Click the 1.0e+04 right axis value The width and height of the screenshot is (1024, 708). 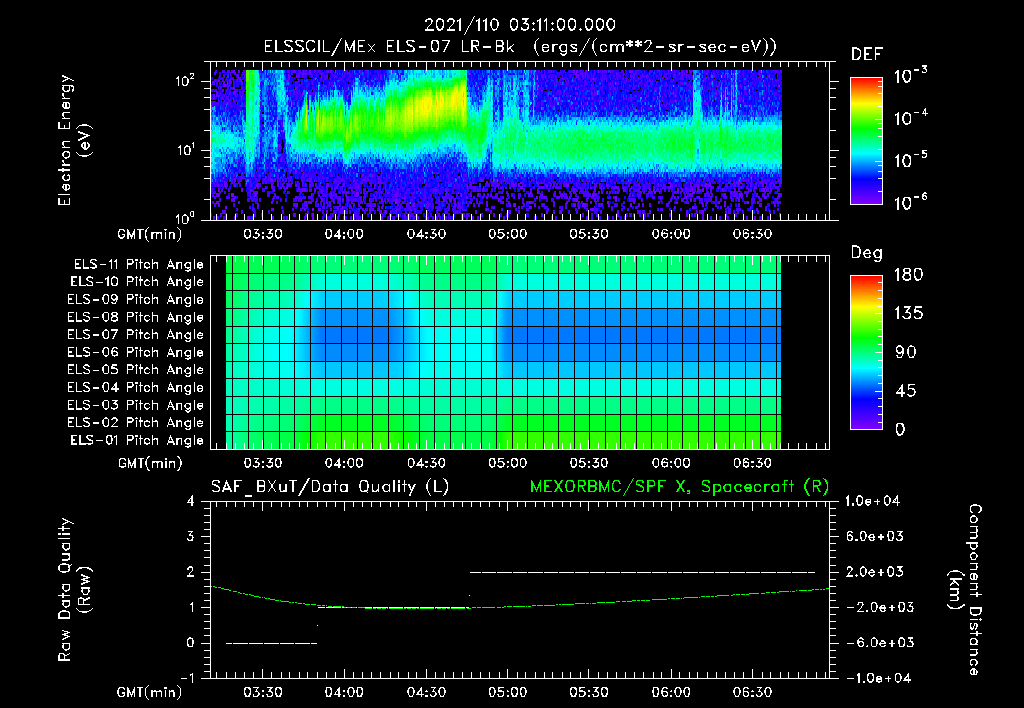point(872,501)
